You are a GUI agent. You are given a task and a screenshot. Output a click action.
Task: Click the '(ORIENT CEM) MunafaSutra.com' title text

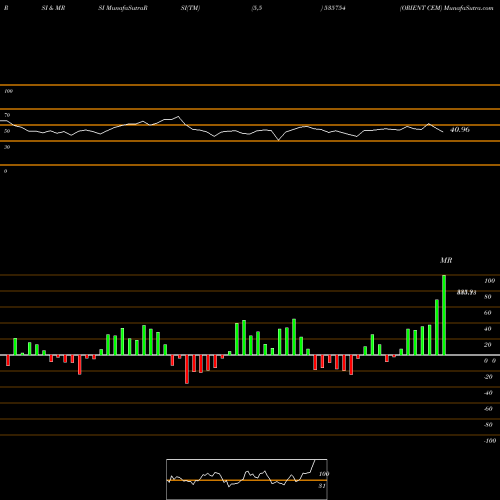(446, 8)
